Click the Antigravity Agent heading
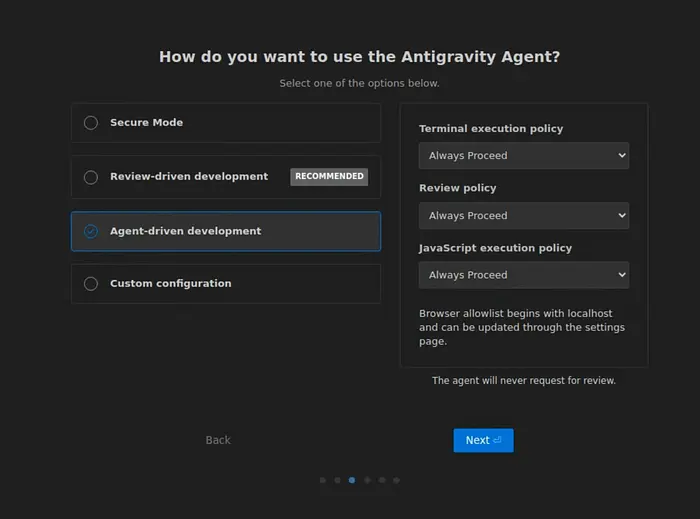This screenshot has width=700, height=519. coord(359,57)
